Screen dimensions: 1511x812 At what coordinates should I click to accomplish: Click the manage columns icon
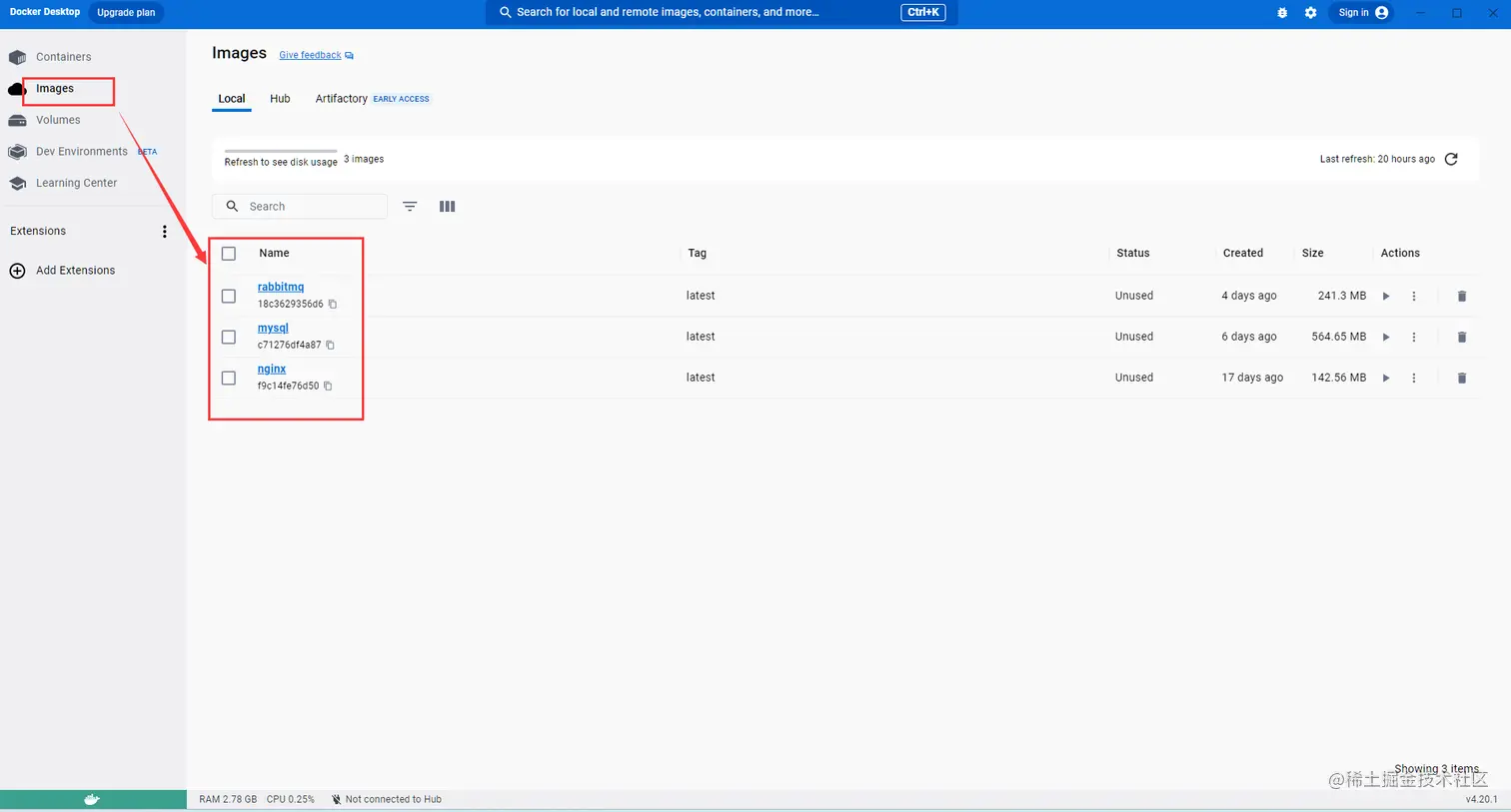click(447, 207)
